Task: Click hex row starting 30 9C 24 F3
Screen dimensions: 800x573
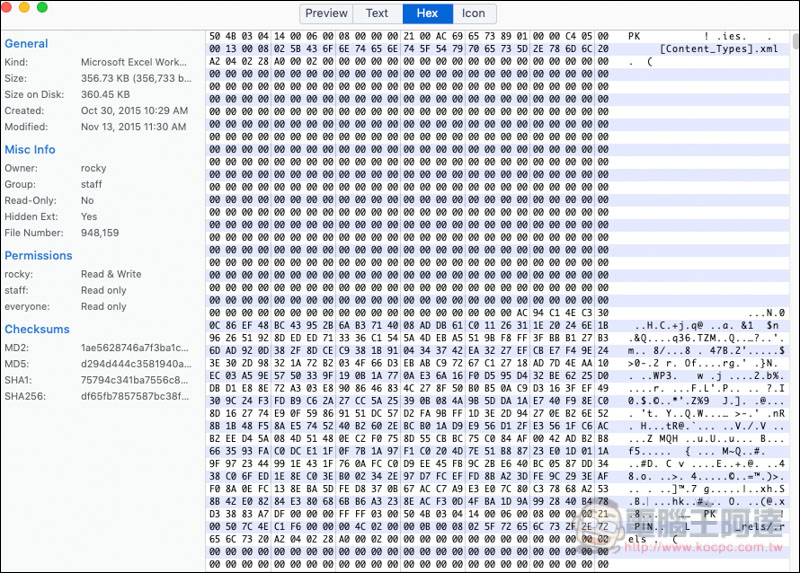Action: point(409,401)
